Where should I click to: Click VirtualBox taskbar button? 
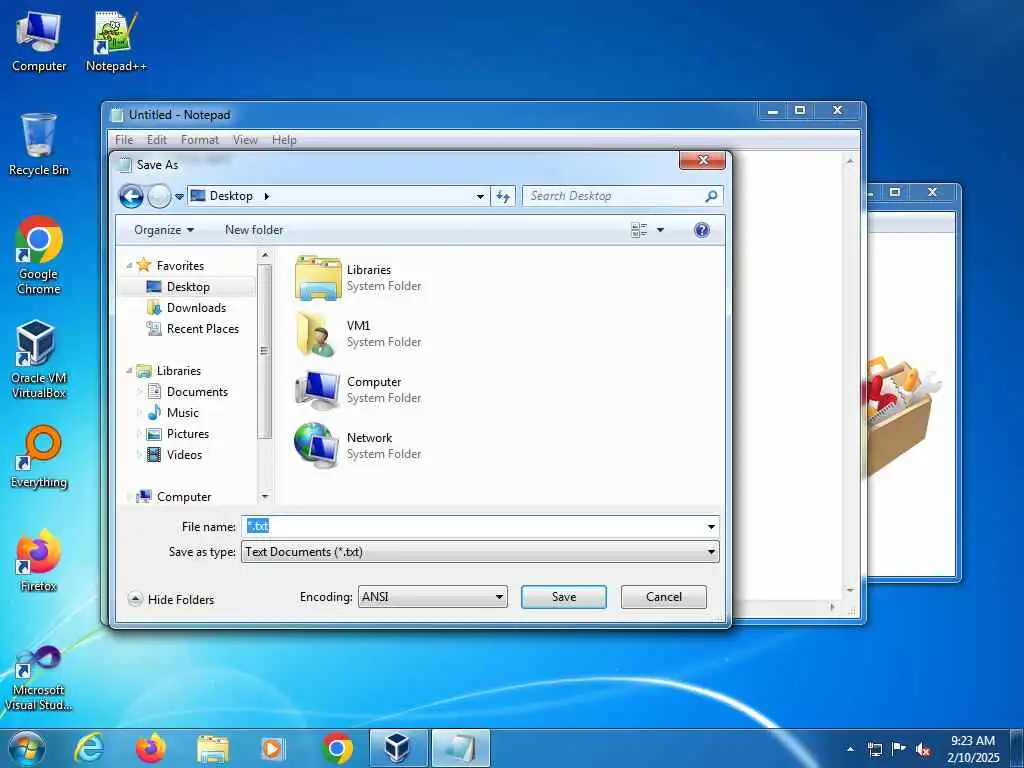click(x=398, y=748)
